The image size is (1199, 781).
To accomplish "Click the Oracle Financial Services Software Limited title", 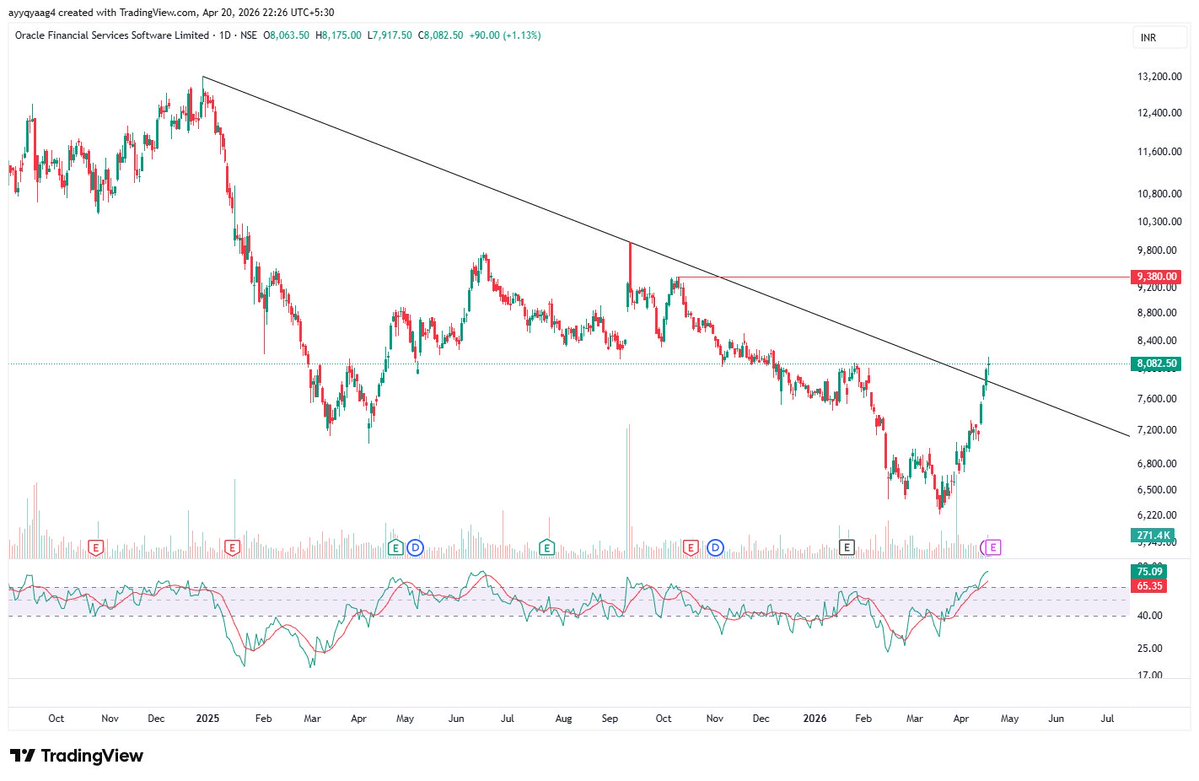I will [x=112, y=35].
